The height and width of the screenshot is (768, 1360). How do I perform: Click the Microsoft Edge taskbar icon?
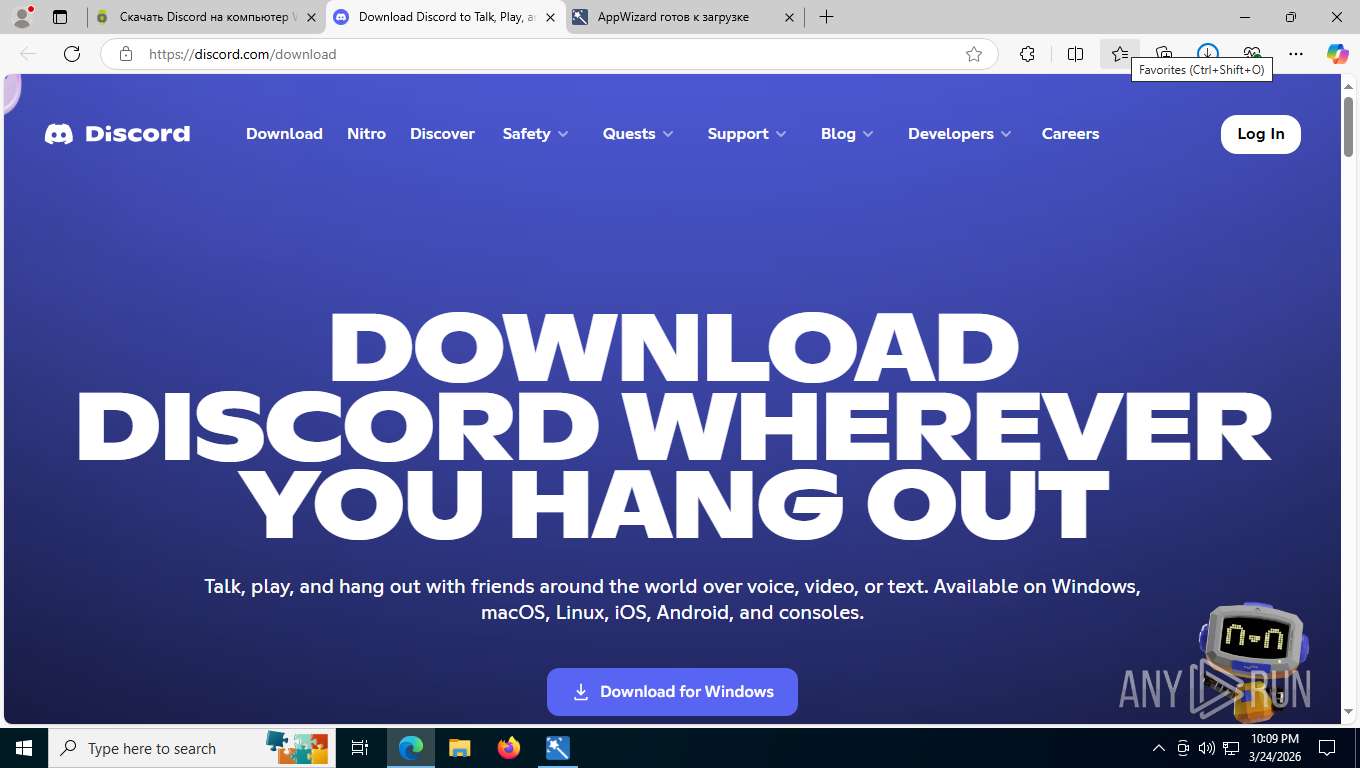[411, 748]
